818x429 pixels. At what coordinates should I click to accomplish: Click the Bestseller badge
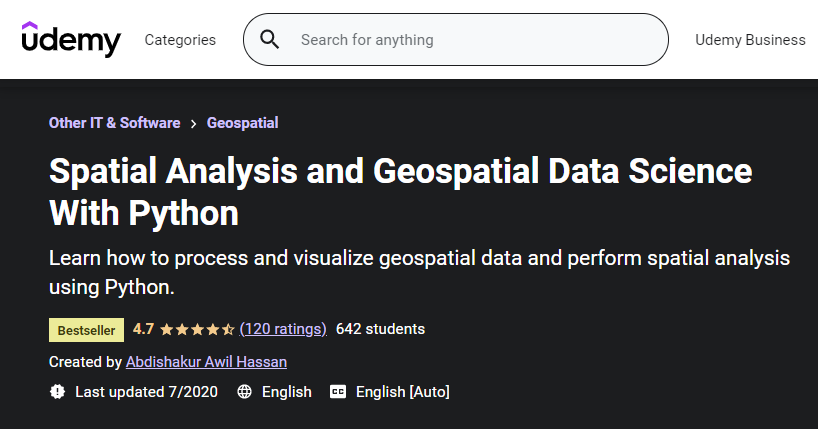point(87,330)
